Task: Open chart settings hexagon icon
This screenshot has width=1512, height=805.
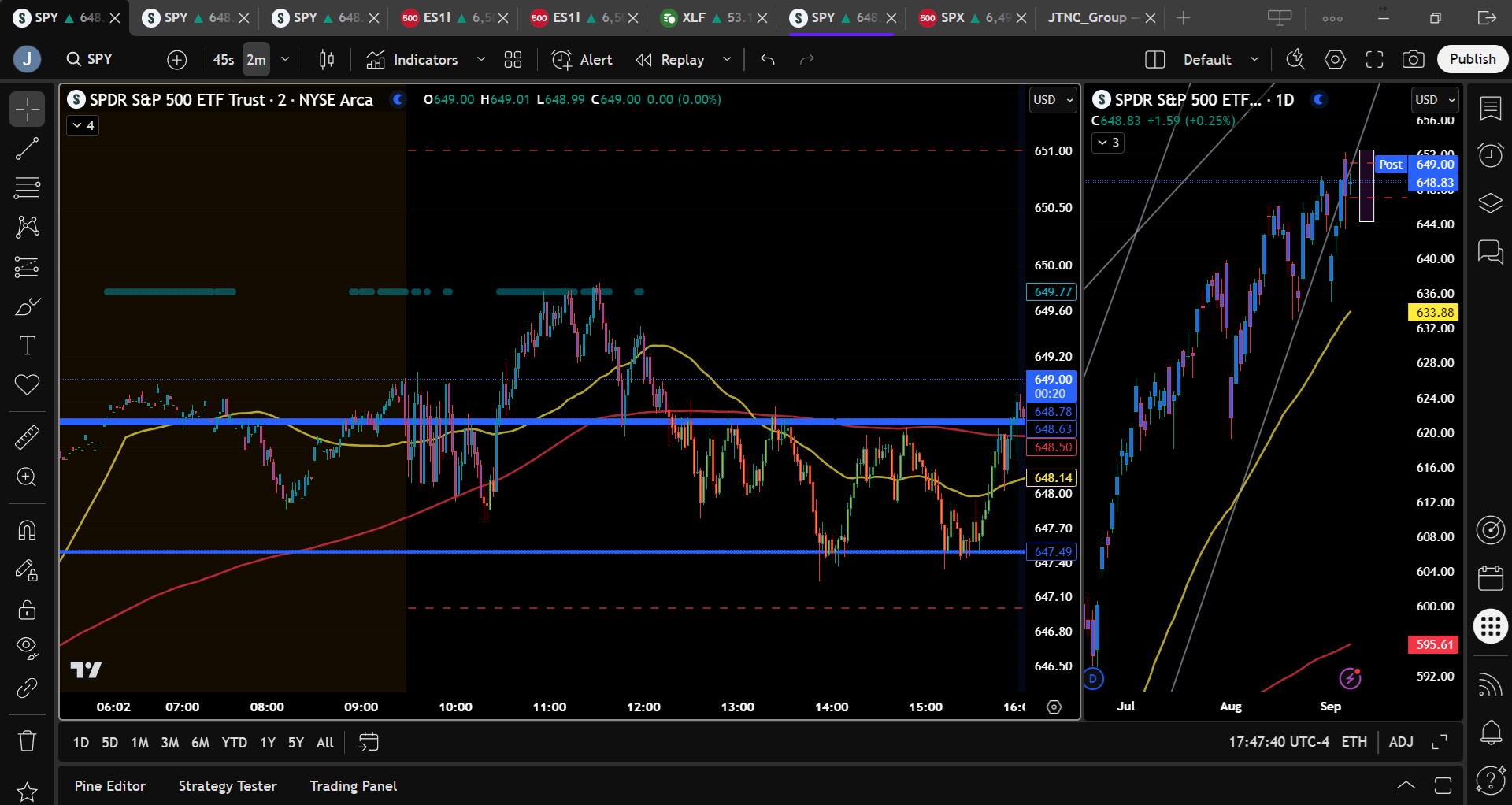Action: (x=1336, y=59)
